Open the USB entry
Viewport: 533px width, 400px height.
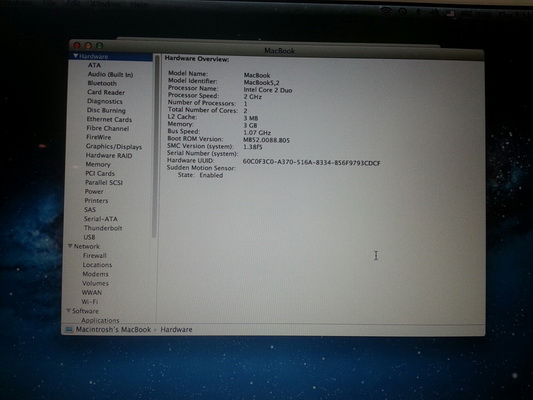tap(89, 237)
